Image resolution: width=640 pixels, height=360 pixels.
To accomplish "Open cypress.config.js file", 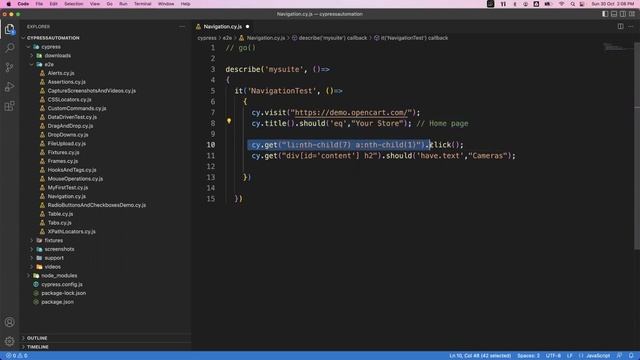I will pos(62,284).
